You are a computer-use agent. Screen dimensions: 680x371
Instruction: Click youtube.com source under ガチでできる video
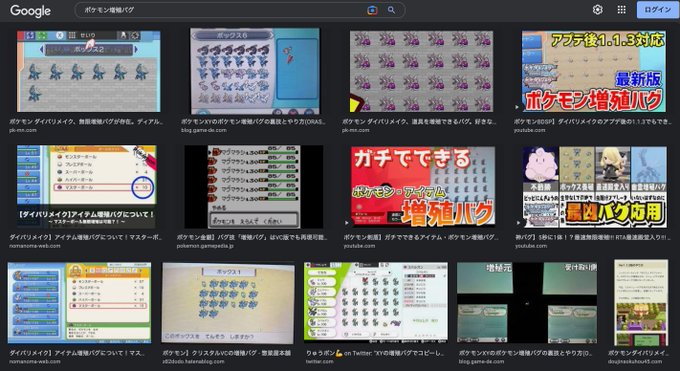pos(359,246)
